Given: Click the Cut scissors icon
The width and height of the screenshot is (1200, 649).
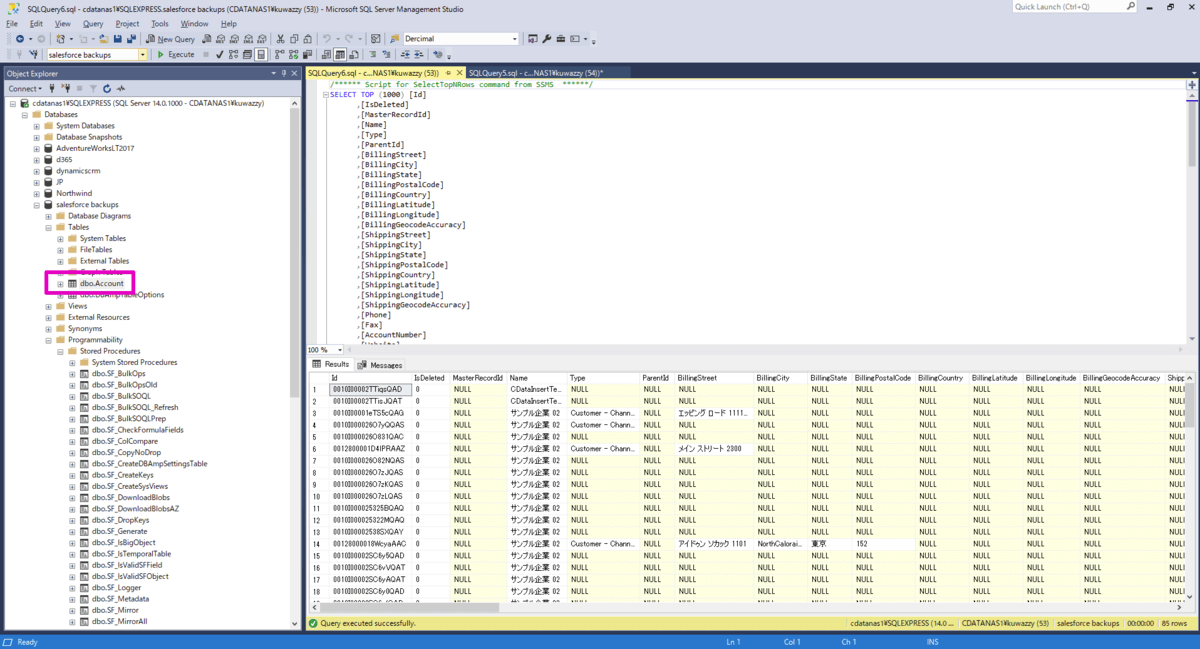Looking at the screenshot, I should click(x=280, y=39).
